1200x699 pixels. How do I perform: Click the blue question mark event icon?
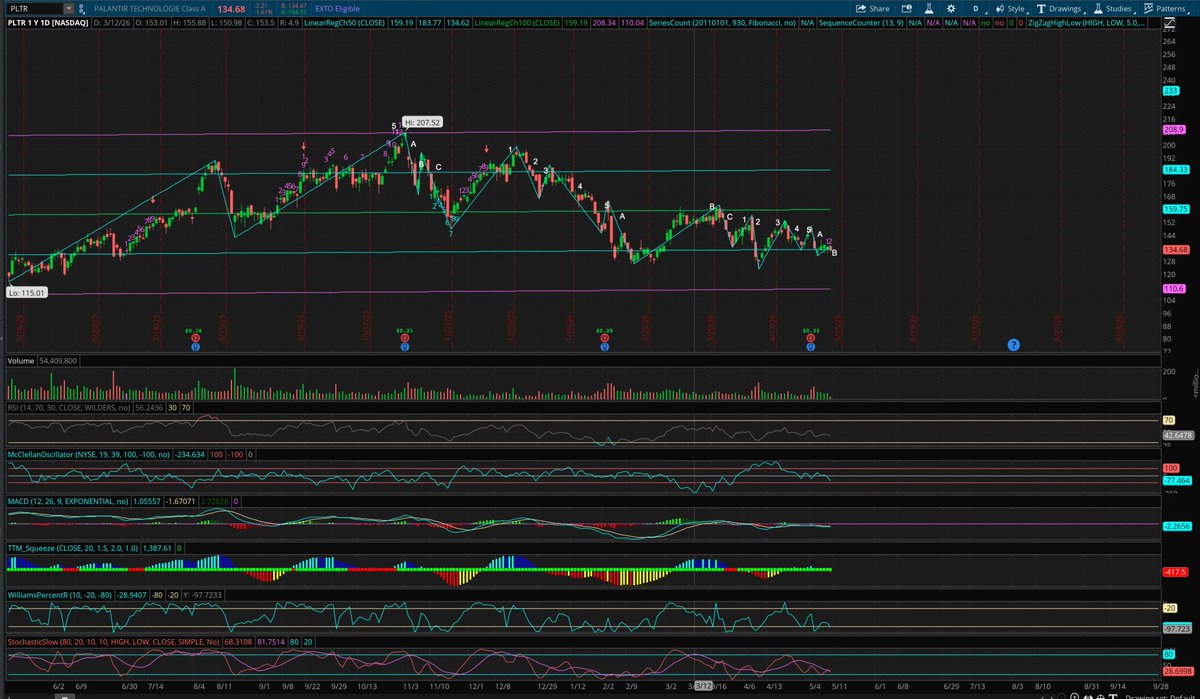pyautogui.click(x=1013, y=344)
